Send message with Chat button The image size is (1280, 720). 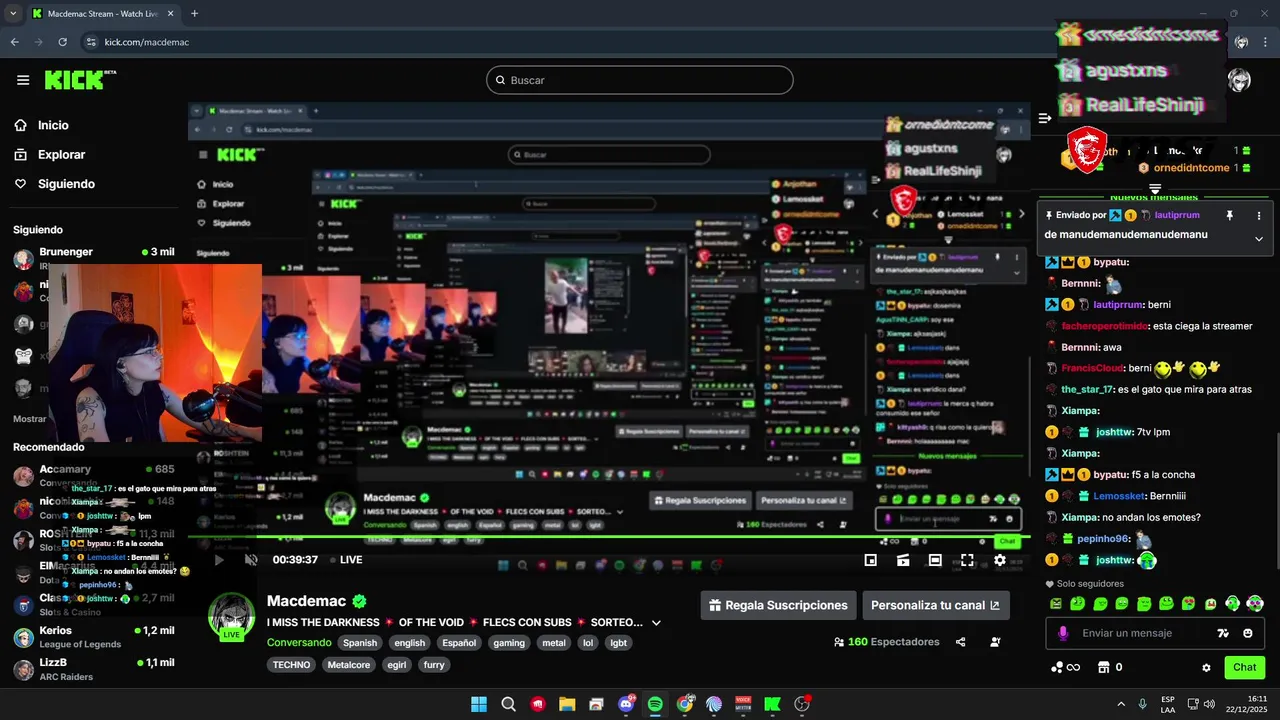click(1244, 667)
